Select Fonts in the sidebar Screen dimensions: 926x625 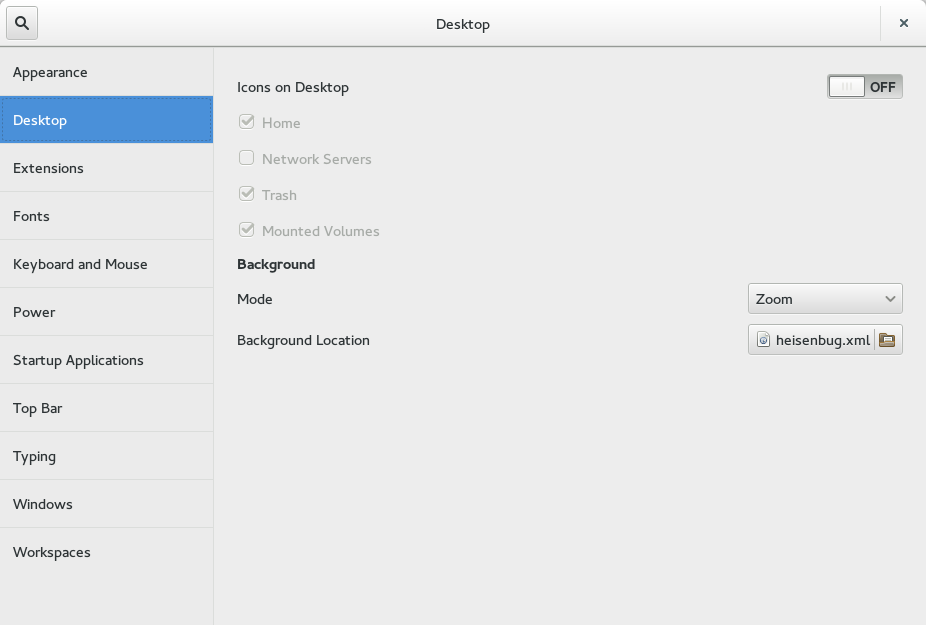[x=106, y=216]
